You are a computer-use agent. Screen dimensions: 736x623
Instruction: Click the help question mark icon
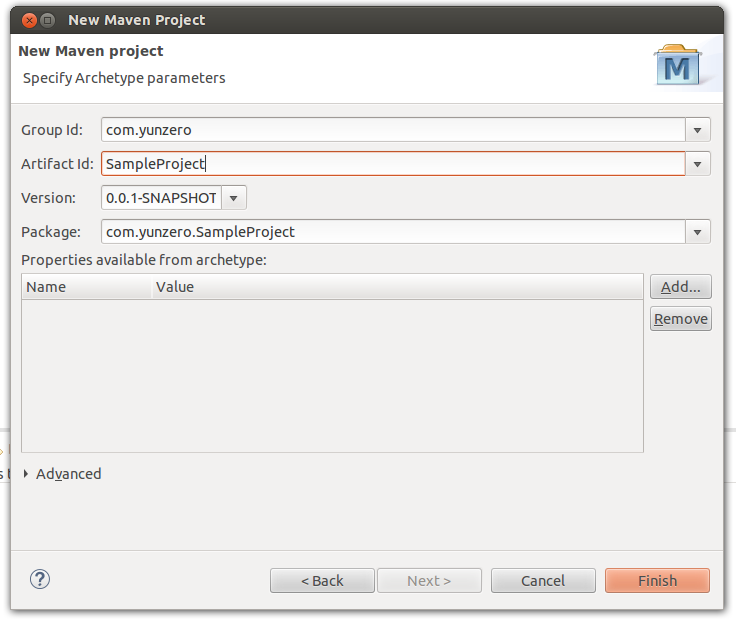click(x=40, y=579)
